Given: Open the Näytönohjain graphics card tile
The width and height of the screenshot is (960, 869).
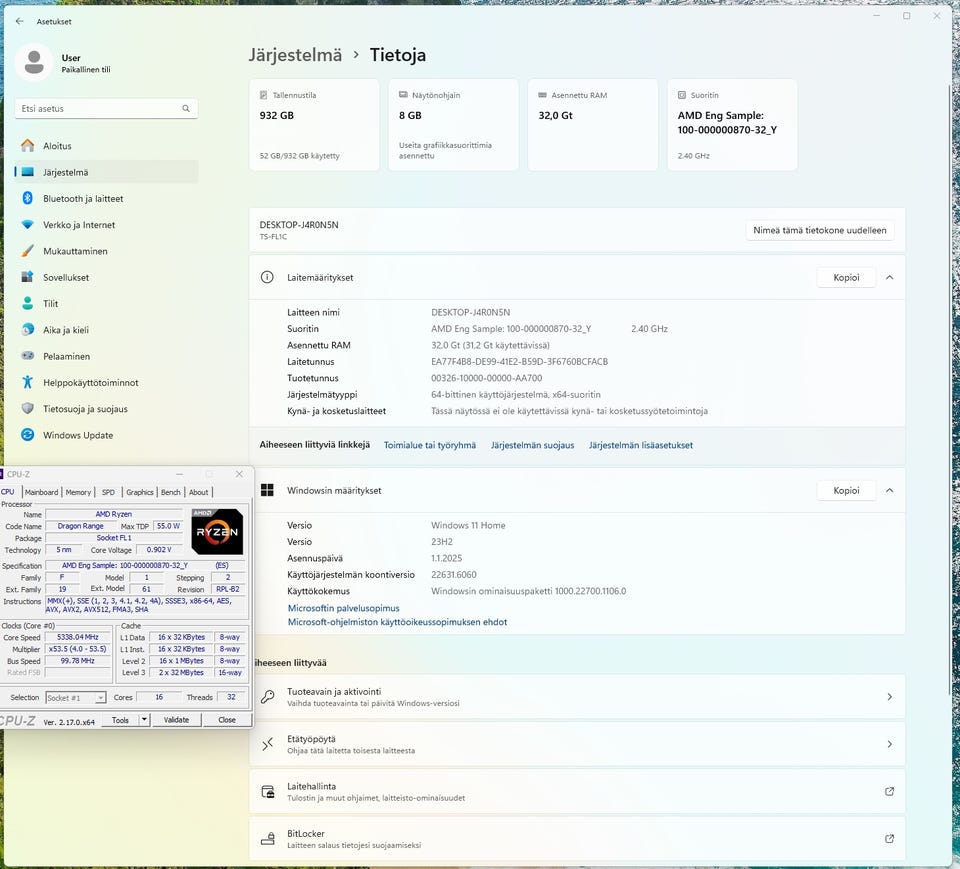Looking at the screenshot, I should tap(454, 124).
